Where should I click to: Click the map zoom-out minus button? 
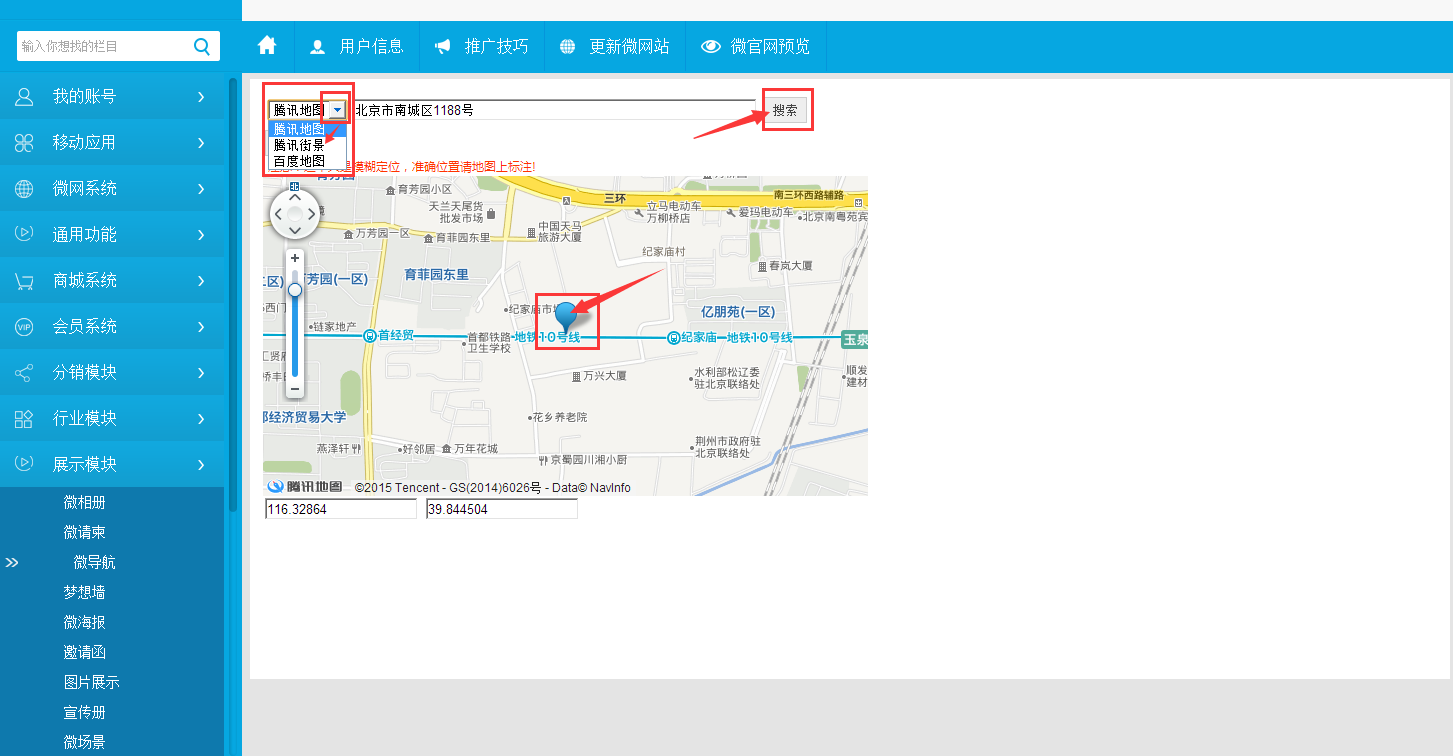coord(295,388)
